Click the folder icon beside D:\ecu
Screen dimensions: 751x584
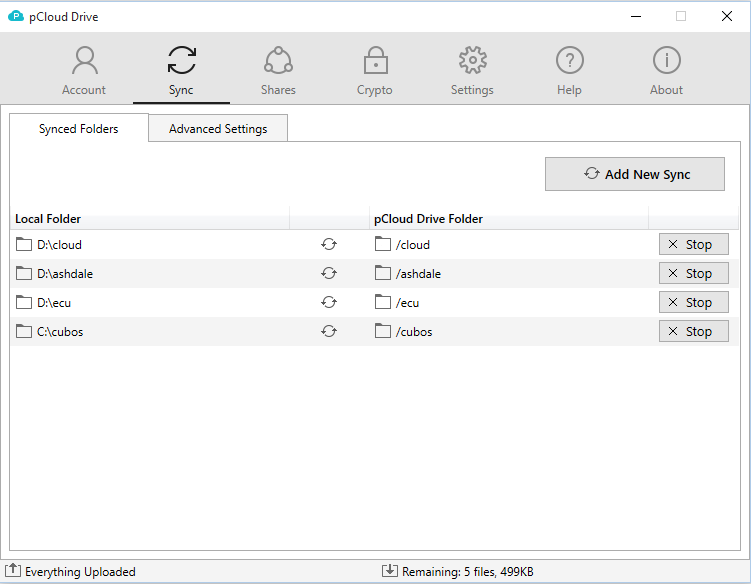[x=23, y=302]
